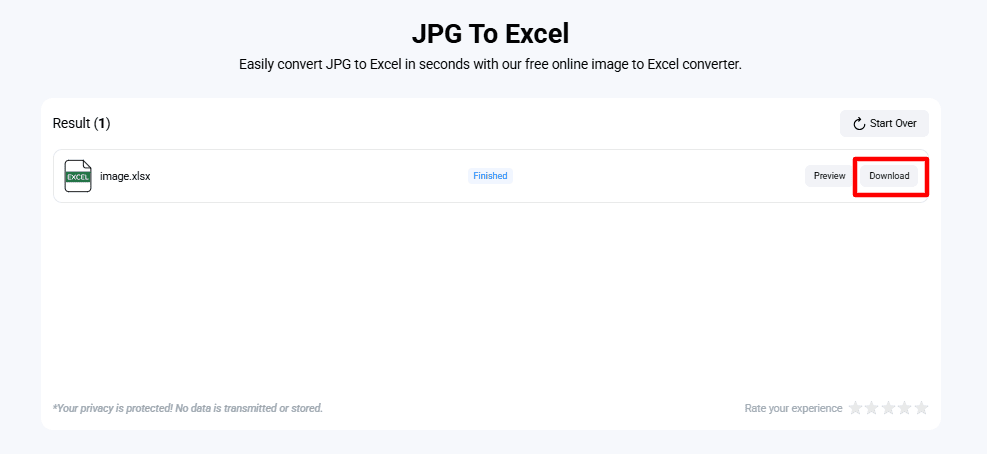Viewport: 987px width, 454px height.
Task: Select the third rating star
Action: pos(888,408)
